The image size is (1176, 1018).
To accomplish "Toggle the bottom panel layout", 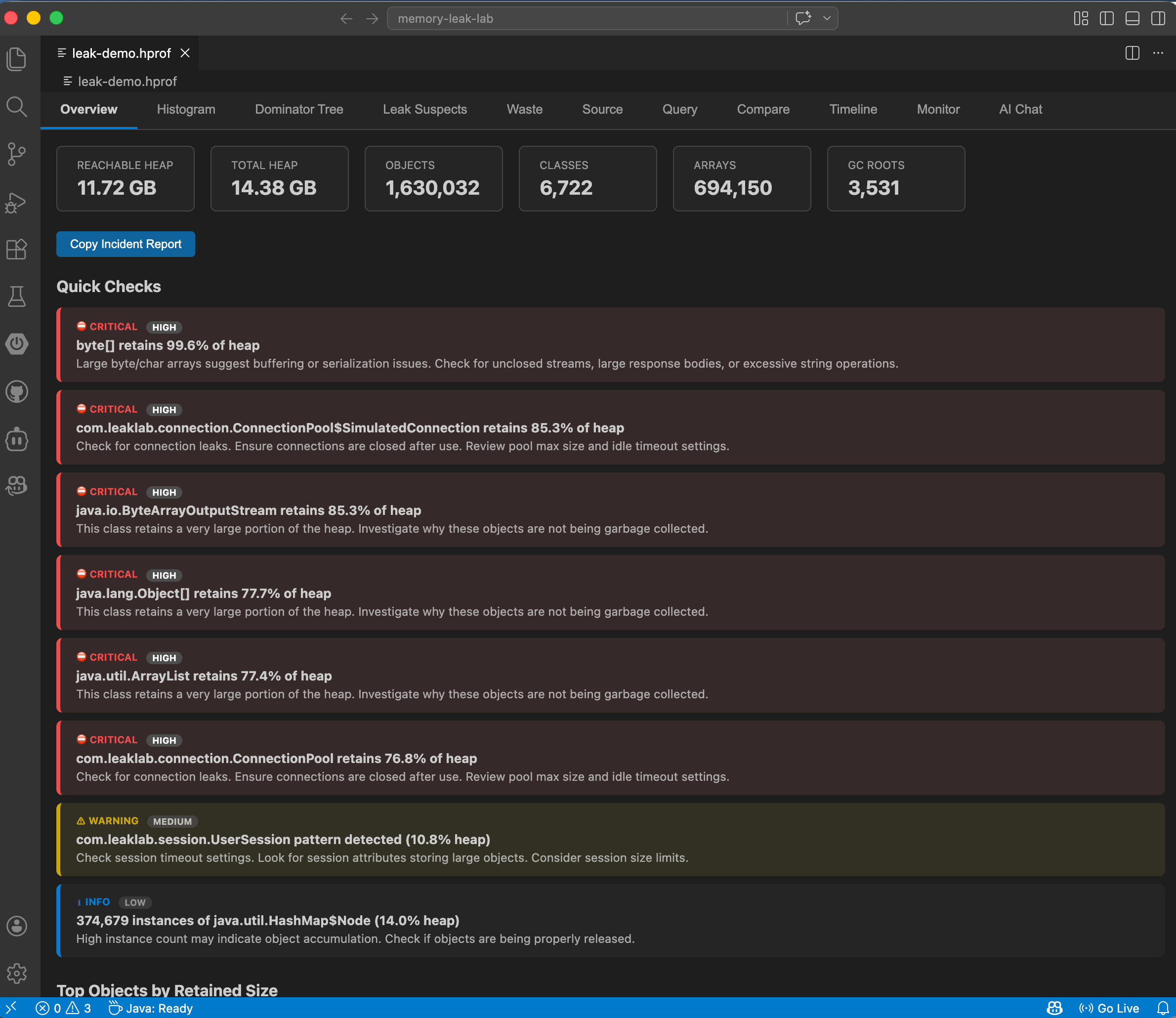I will [1132, 19].
